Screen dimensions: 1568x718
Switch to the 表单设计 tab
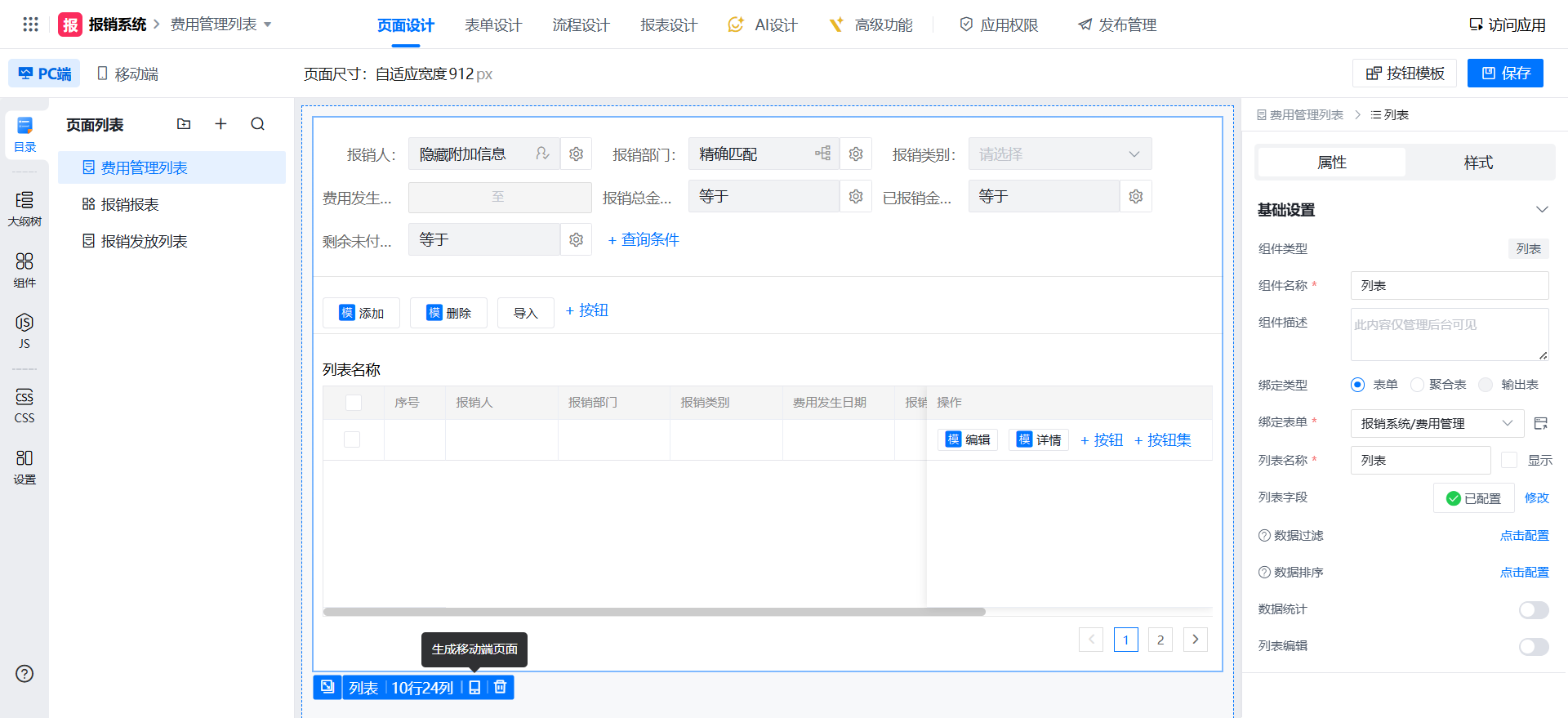click(492, 25)
